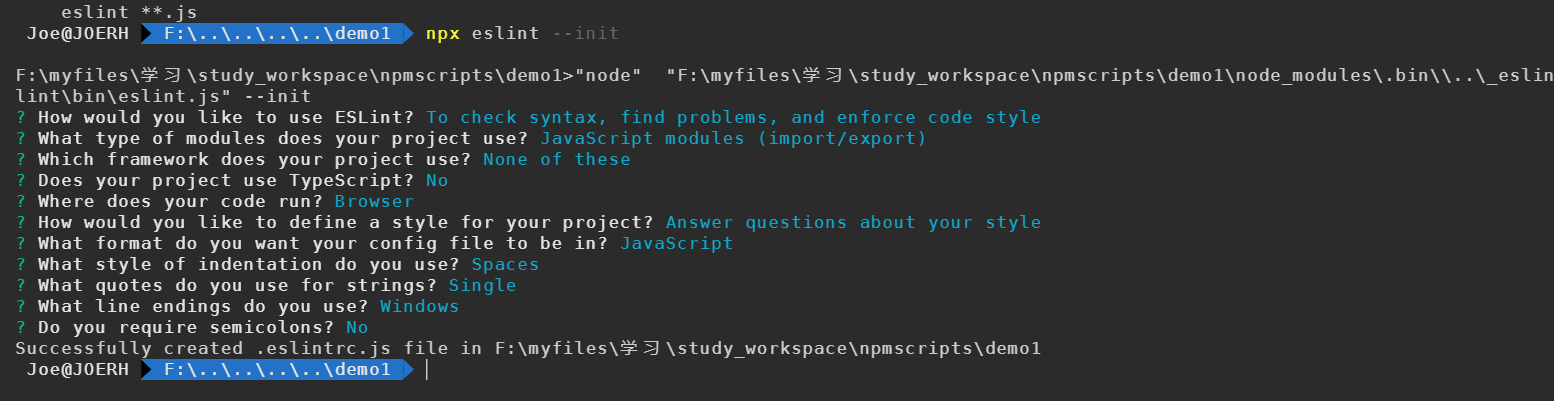The height and width of the screenshot is (401, 1554).
Task: Click the 'Spaces' indentation answer
Action: [x=505, y=264]
